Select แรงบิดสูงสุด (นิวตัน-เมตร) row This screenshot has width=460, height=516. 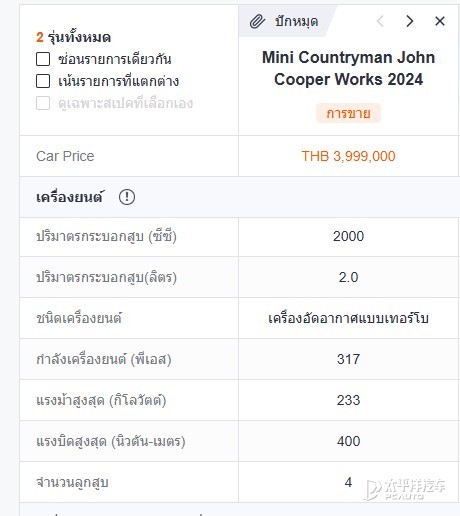tap(239, 441)
